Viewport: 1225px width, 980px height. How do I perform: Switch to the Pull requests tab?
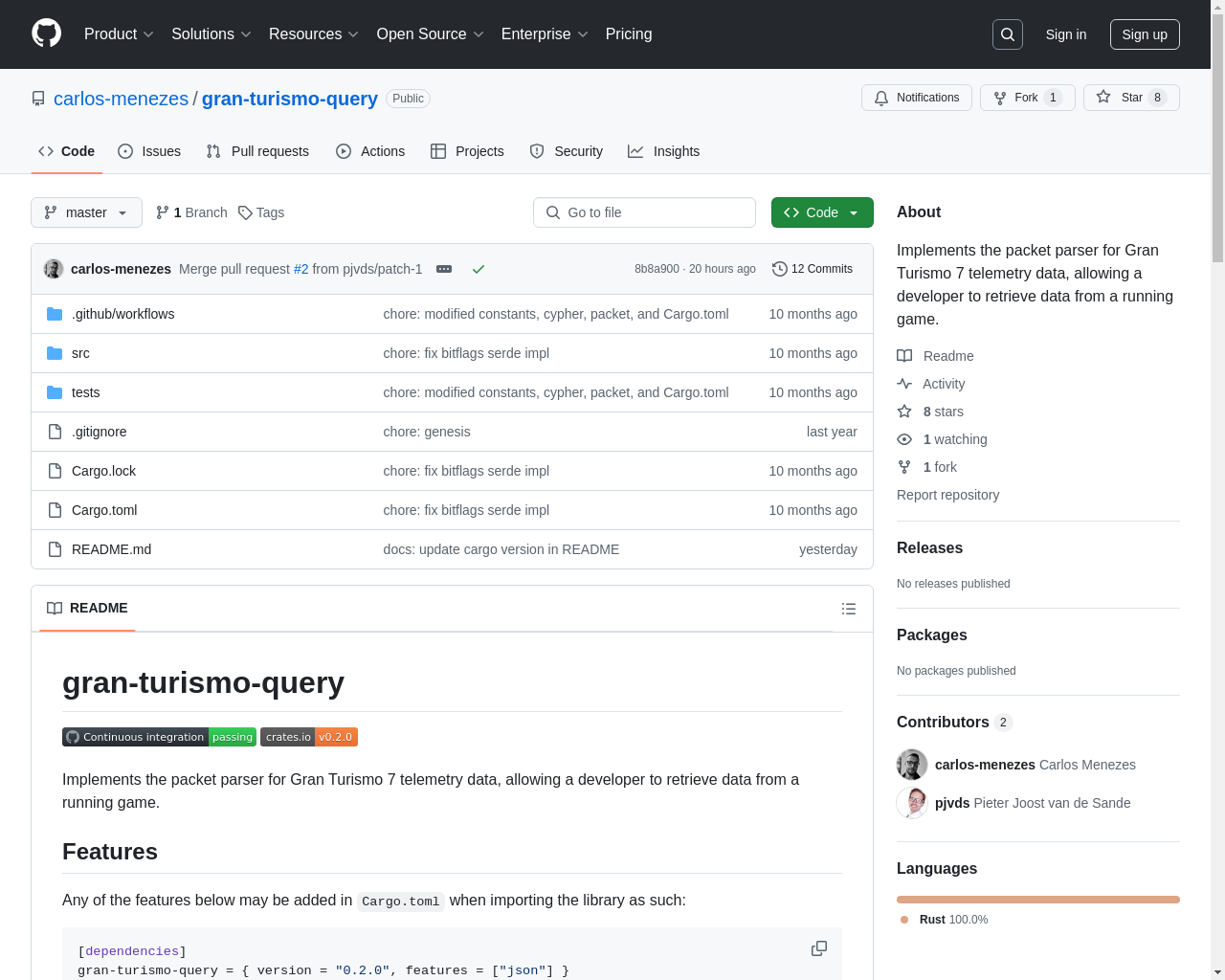tap(257, 151)
